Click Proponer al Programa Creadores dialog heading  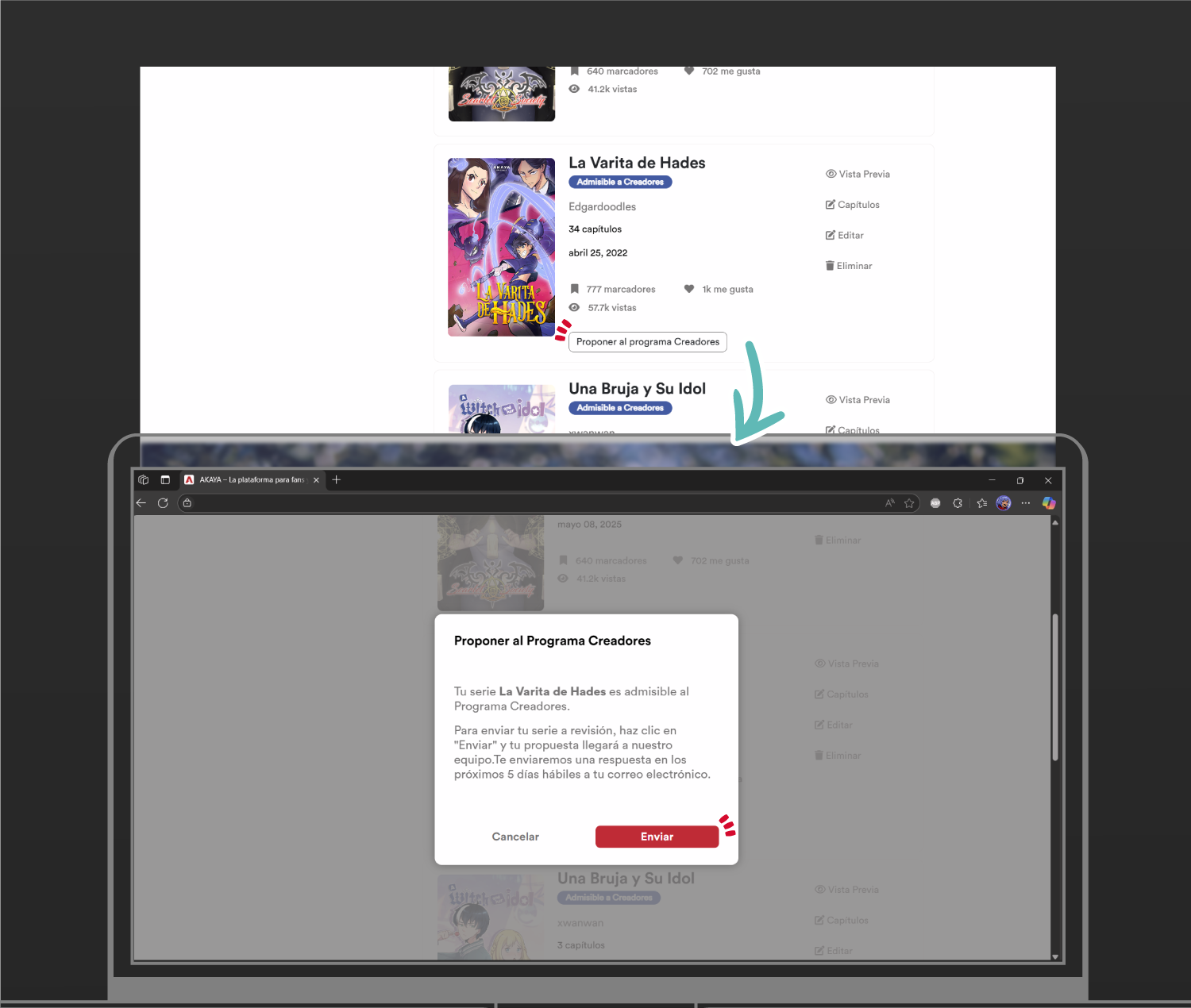click(x=553, y=641)
